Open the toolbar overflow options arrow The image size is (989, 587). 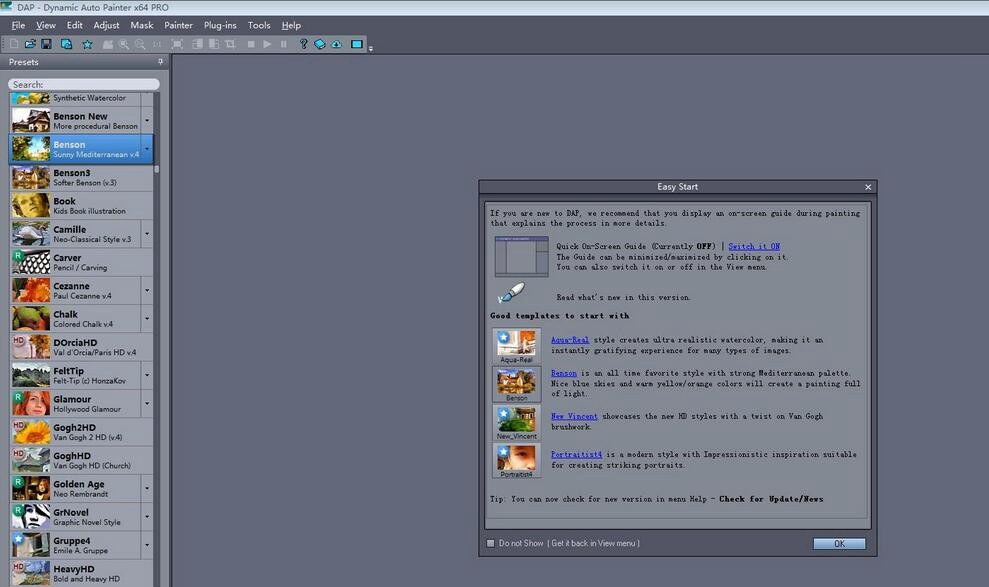pyautogui.click(x=370, y=49)
